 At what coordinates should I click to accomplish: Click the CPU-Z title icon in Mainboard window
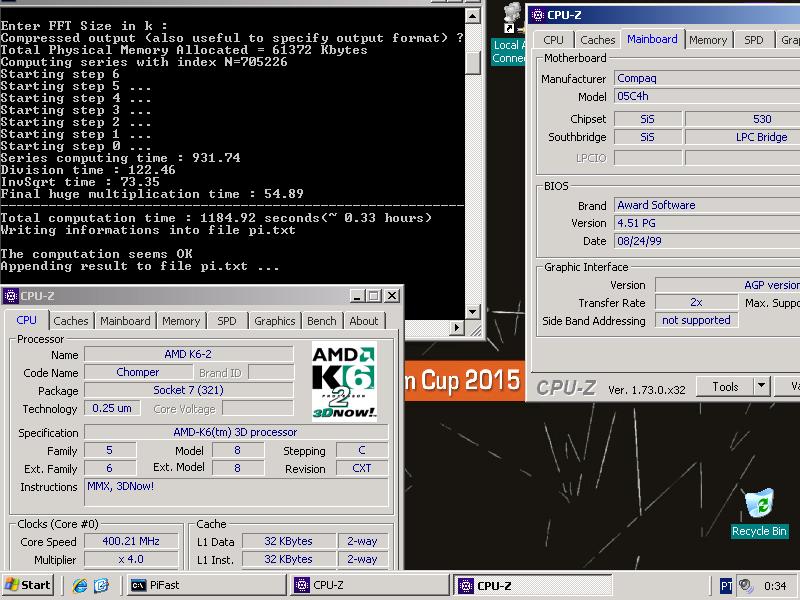[x=538, y=15]
